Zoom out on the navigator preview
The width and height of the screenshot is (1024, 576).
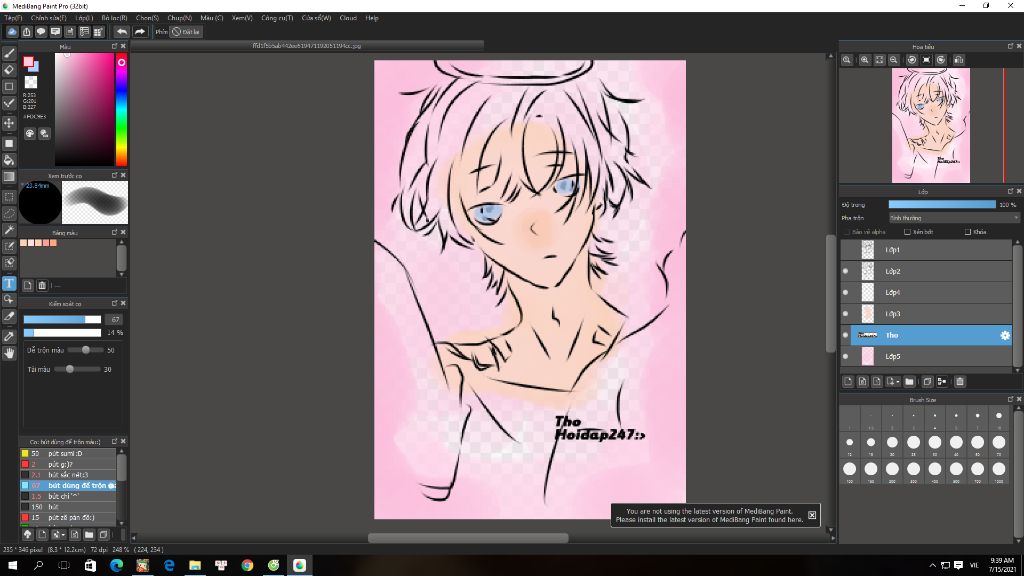click(x=894, y=59)
